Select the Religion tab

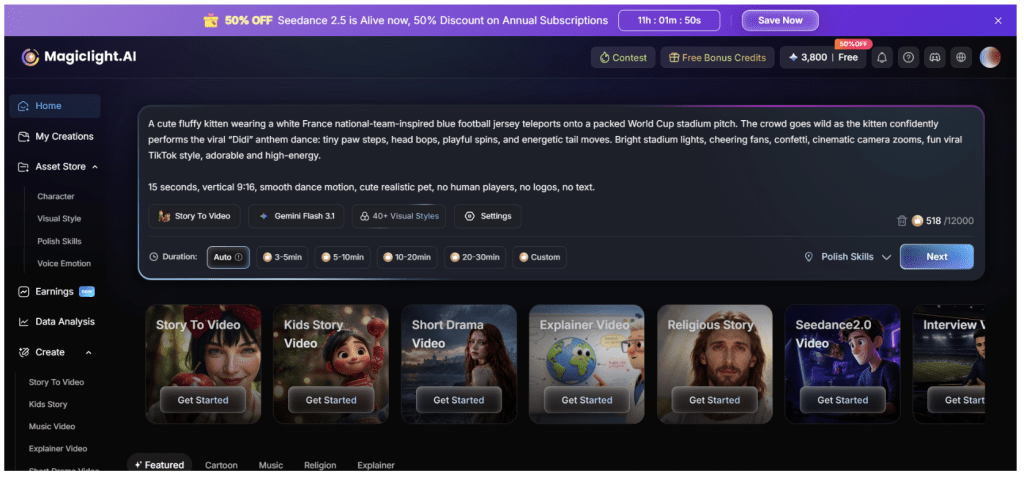(320, 465)
